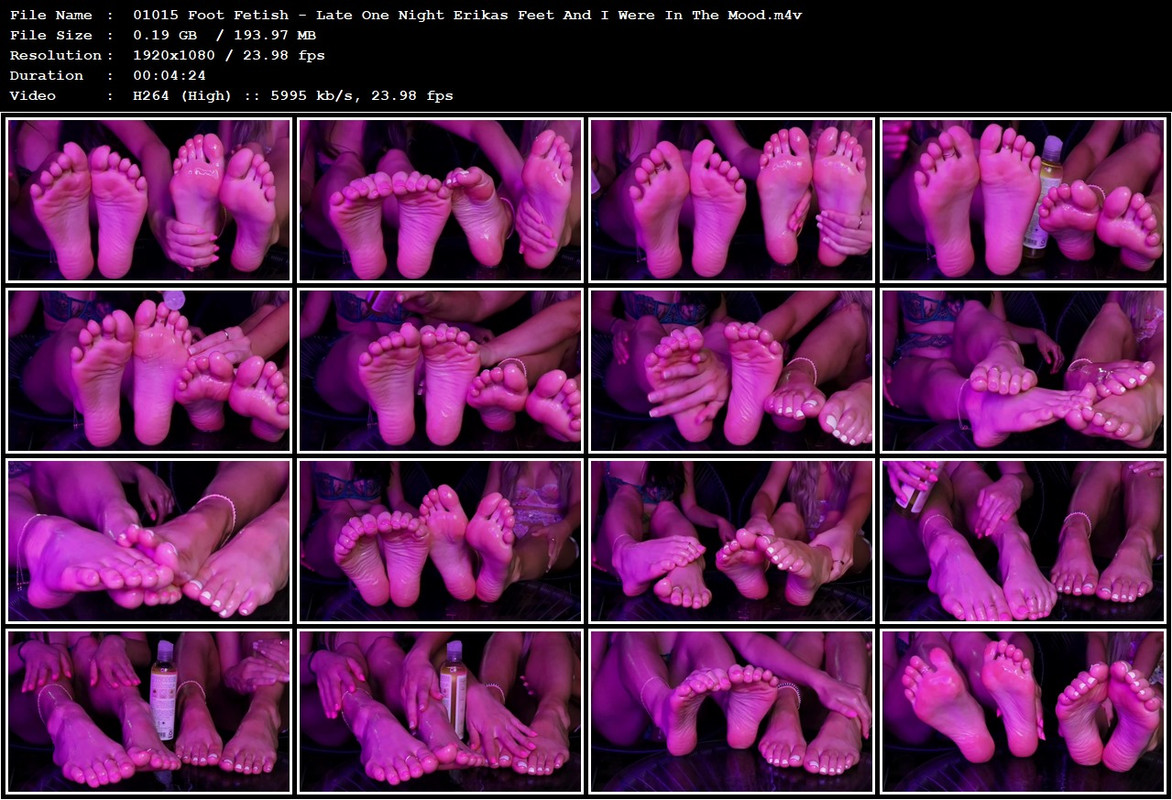This screenshot has height=800, width=1172.
Task: Open the third thumbnail in the third row
Action: (732, 541)
